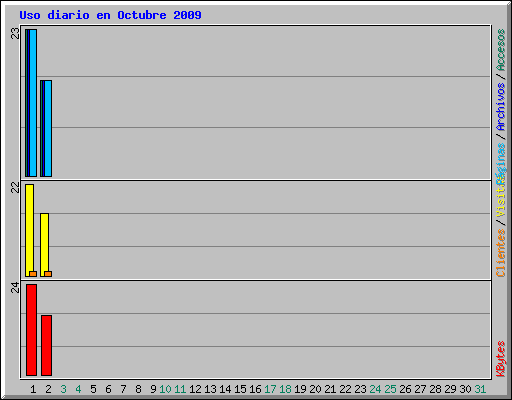Click x-axis day label 5
This screenshot has width=512, height=400.
click(93, 389)
